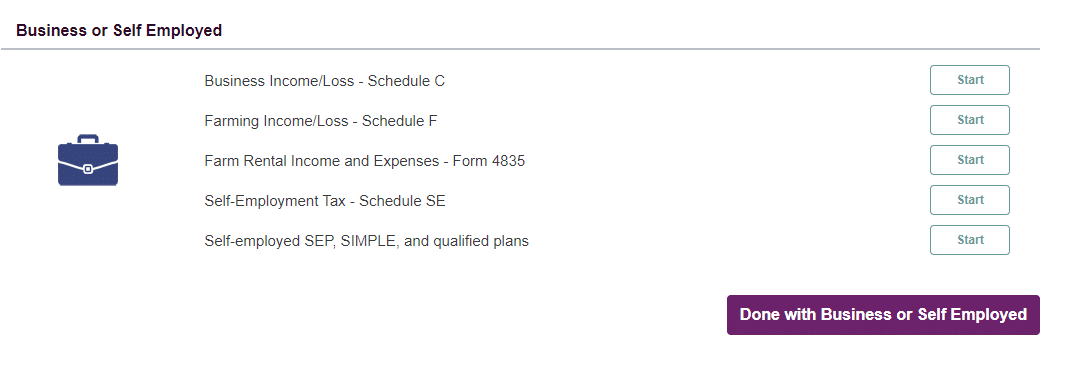Screen dimensions: 1074x373
Task: Click the Self-Employment Tax row label
Action: click(325, 201)
